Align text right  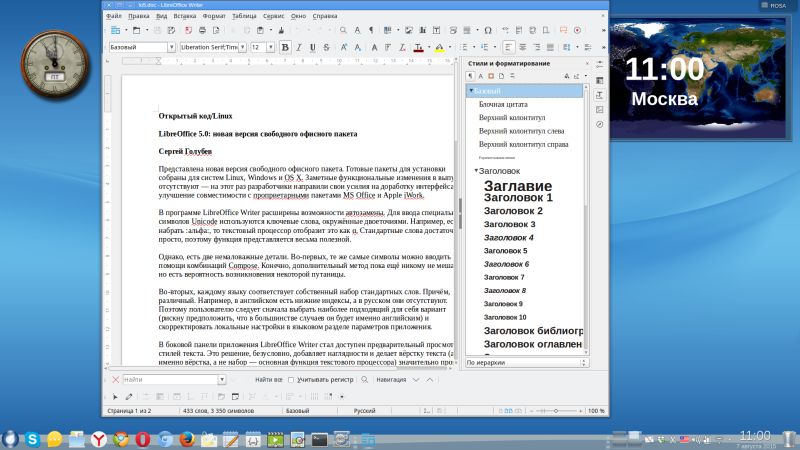click(x=536, y=47)
